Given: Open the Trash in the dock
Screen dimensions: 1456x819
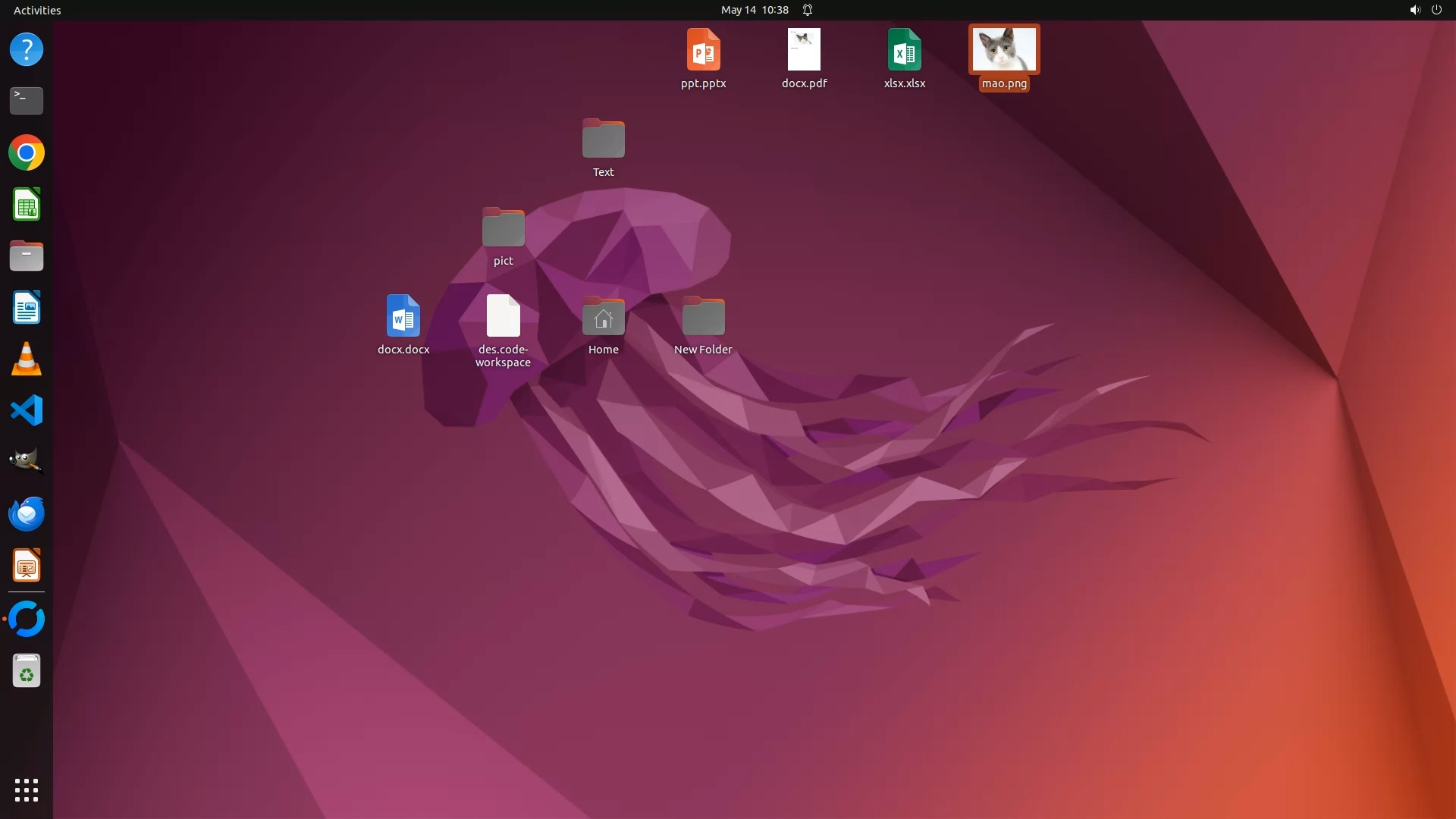Looking at the screenshot, I should tap(27, 671).
